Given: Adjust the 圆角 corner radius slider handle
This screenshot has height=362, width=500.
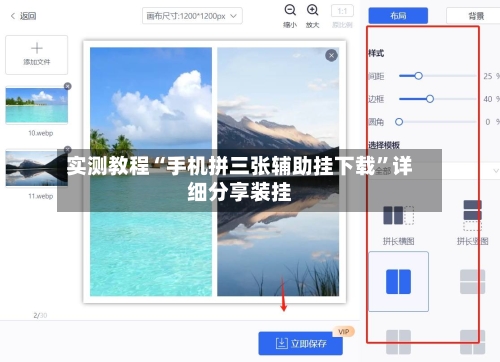Looking at the screenshot, I should pos(399,122).
